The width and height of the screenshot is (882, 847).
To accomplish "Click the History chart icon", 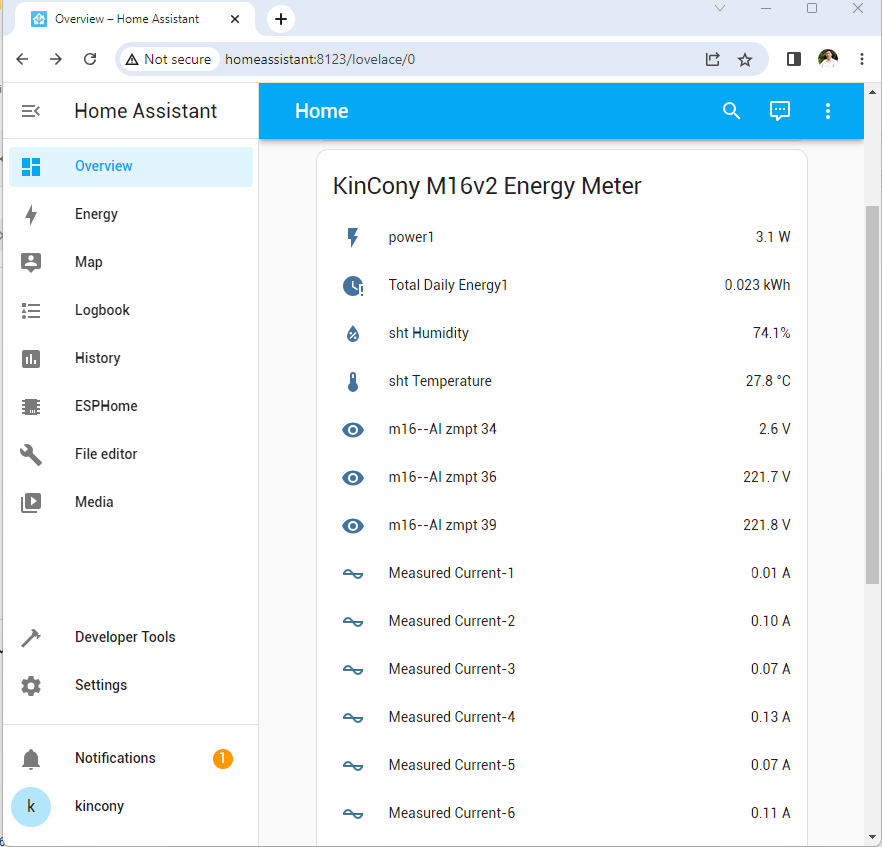I will tap(31, 358).
